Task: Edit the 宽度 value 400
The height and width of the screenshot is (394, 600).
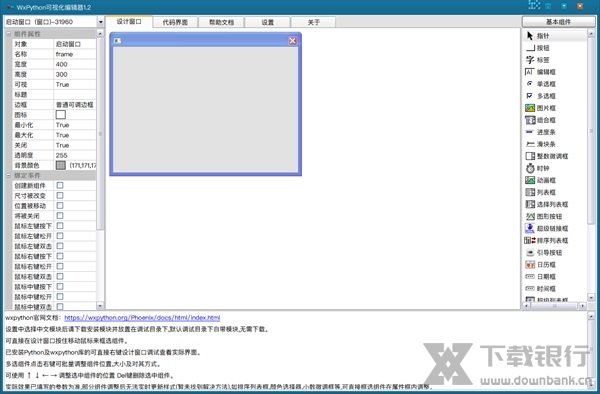Action: pos(75,64)
